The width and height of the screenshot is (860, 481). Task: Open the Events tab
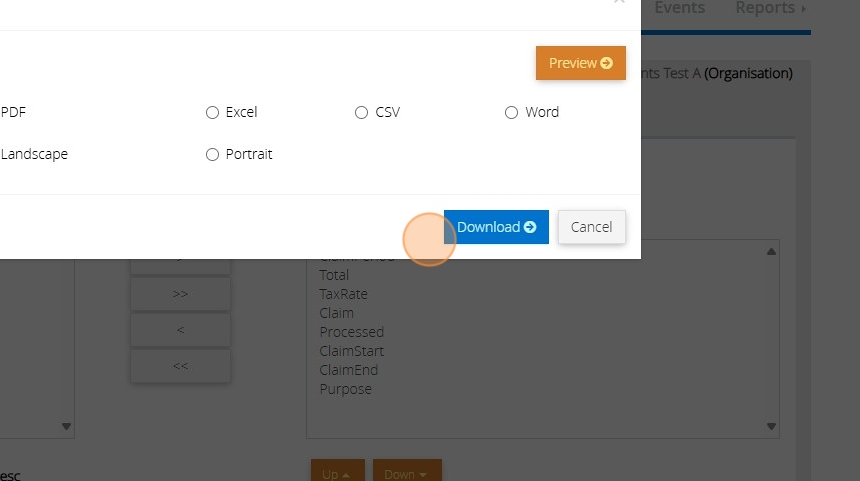(x=679, y=8)
